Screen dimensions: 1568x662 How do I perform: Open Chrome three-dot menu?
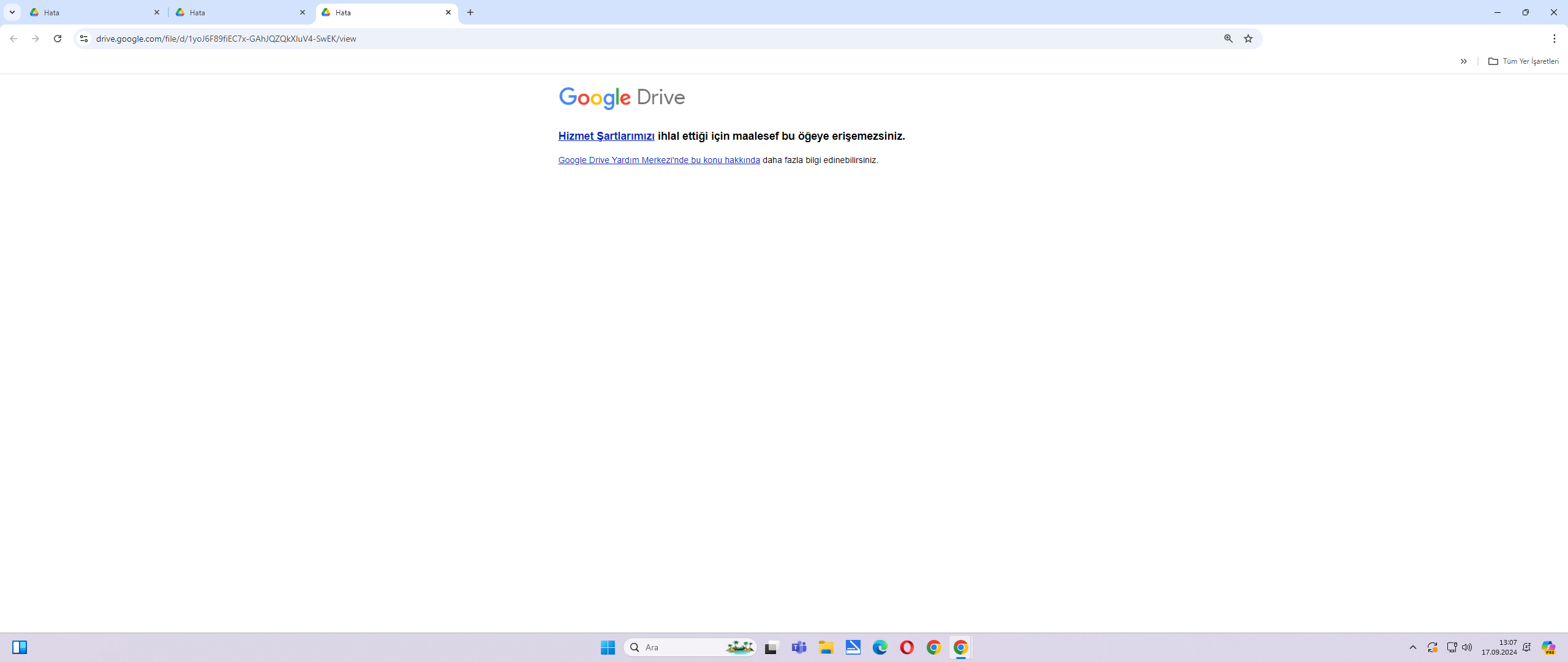[x=1555, y=39]
